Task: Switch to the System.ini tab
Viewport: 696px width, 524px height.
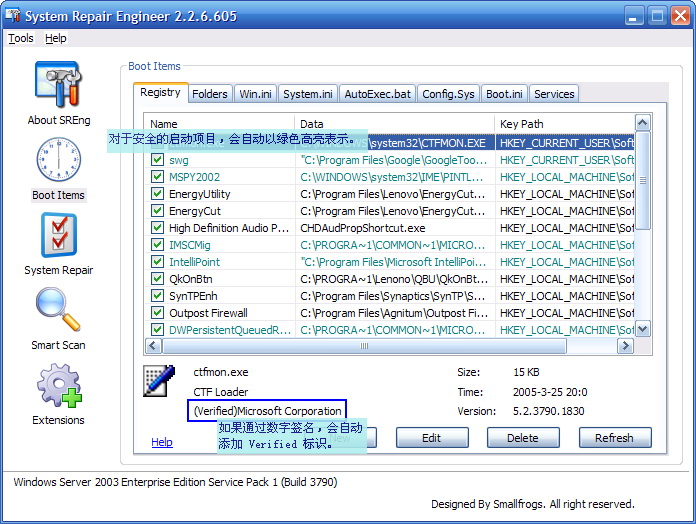Action: [308, 94]
